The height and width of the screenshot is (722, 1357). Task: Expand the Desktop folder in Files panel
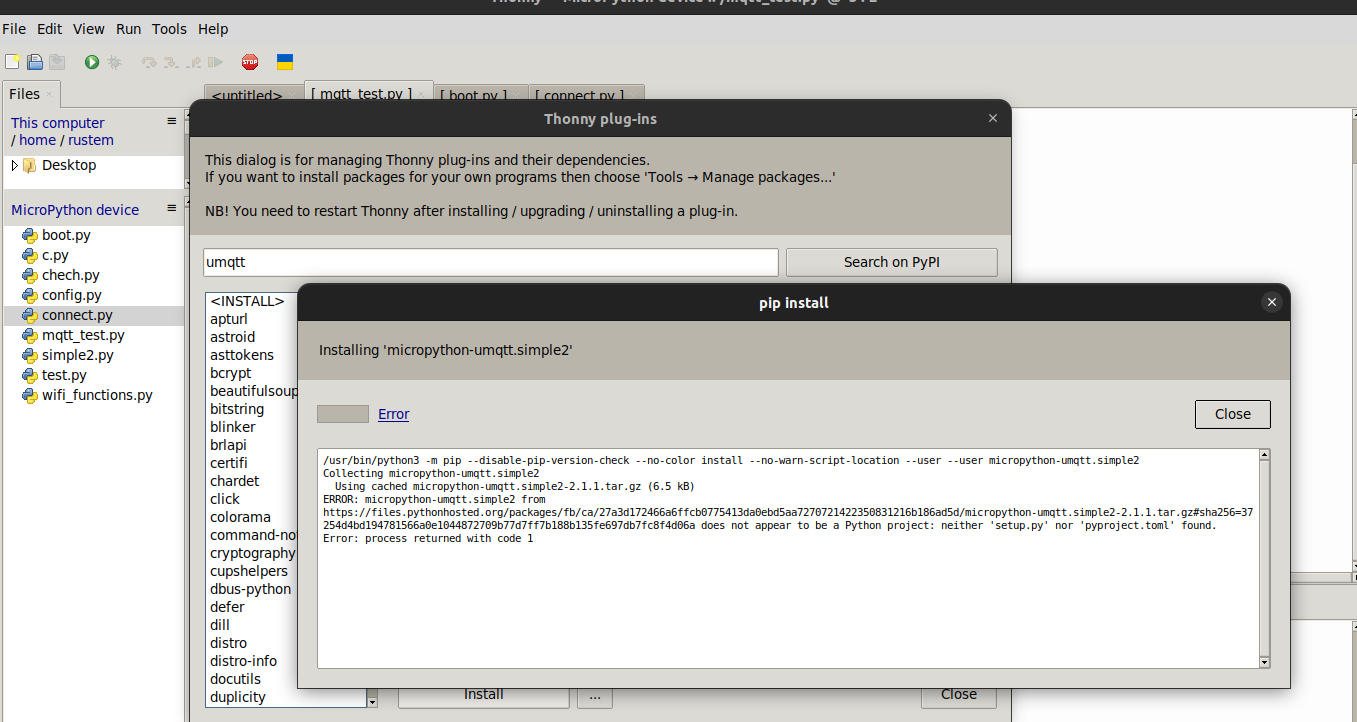point(13,164)
